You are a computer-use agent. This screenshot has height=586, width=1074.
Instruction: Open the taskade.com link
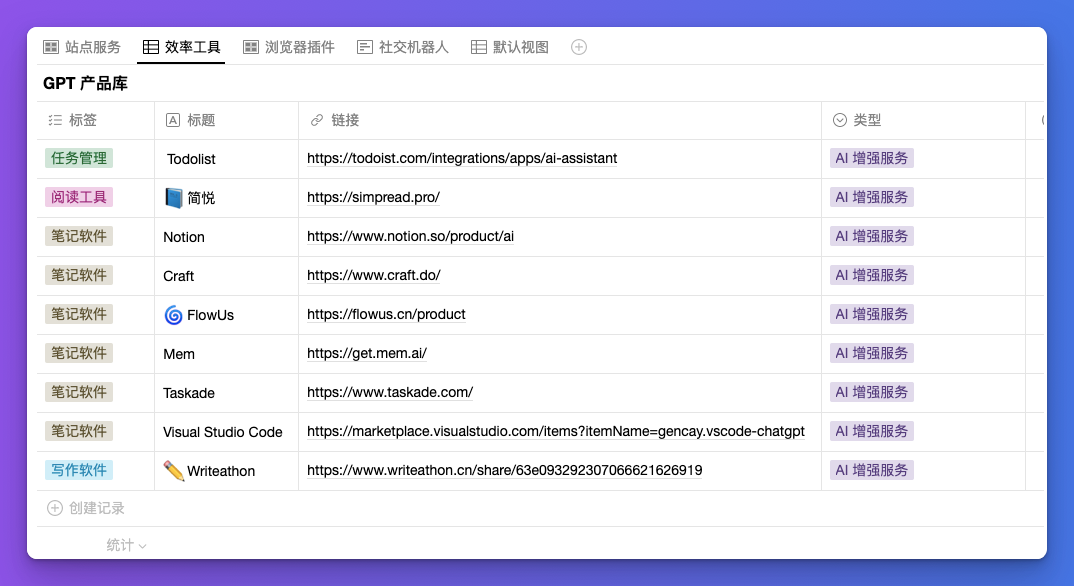pyautogui.click(x=390, y=392)
